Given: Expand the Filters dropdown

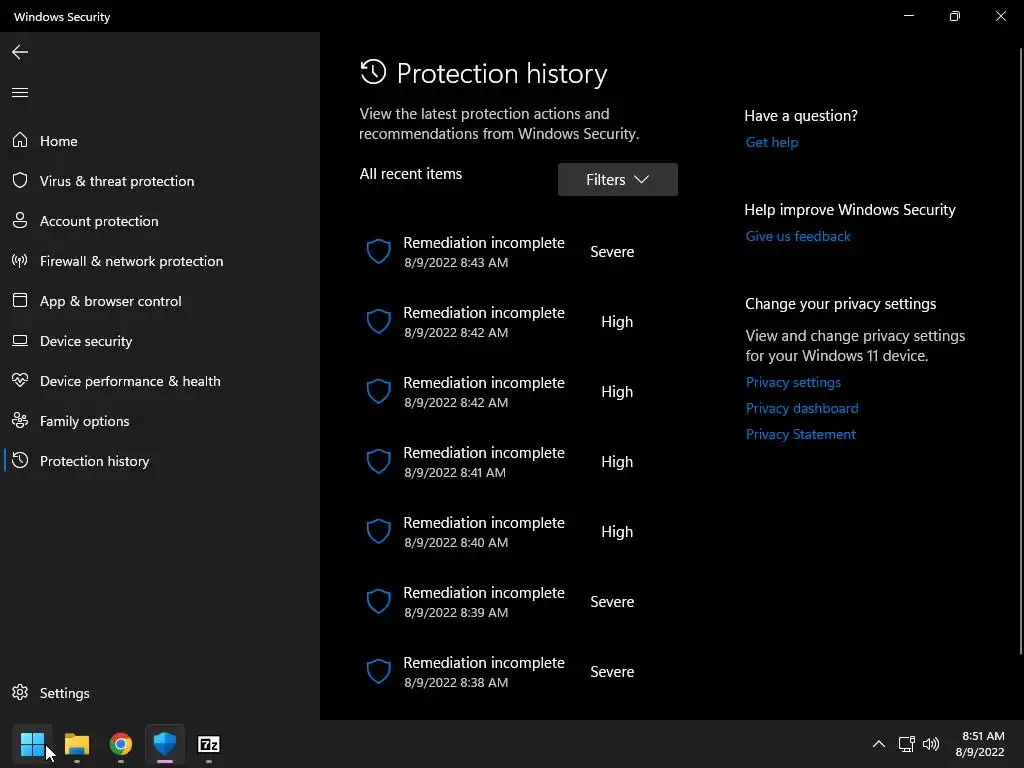Looking at the screenshot, I should (617, 180).
